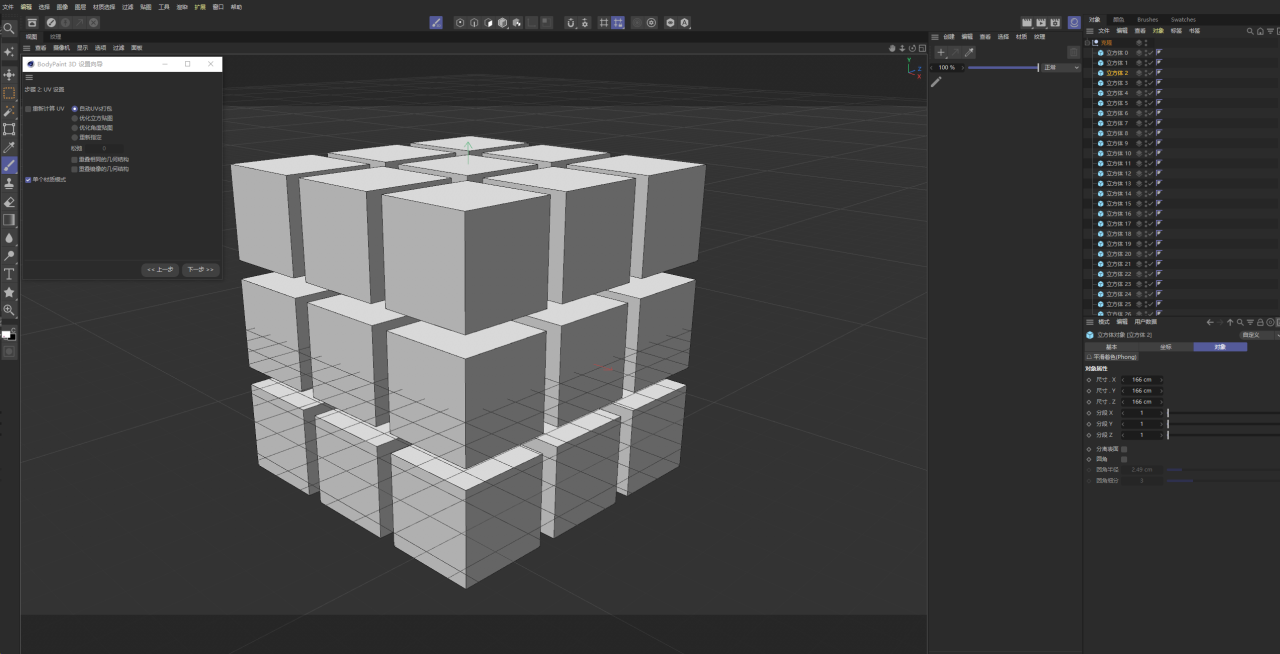Click the active UV grid icon in the top toolbar
Screen dimensions: 1280x654
(x=618, y=22)
